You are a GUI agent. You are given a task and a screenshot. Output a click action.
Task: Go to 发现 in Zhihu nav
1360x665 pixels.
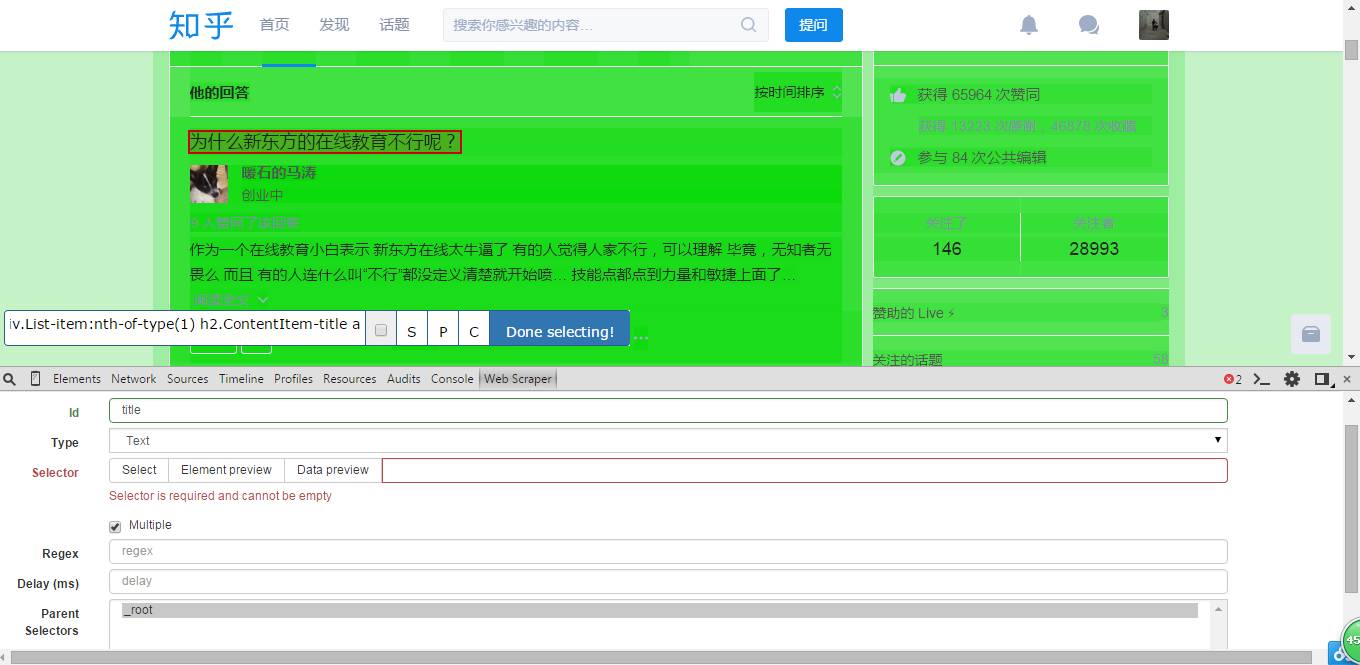tap(335, 25)
